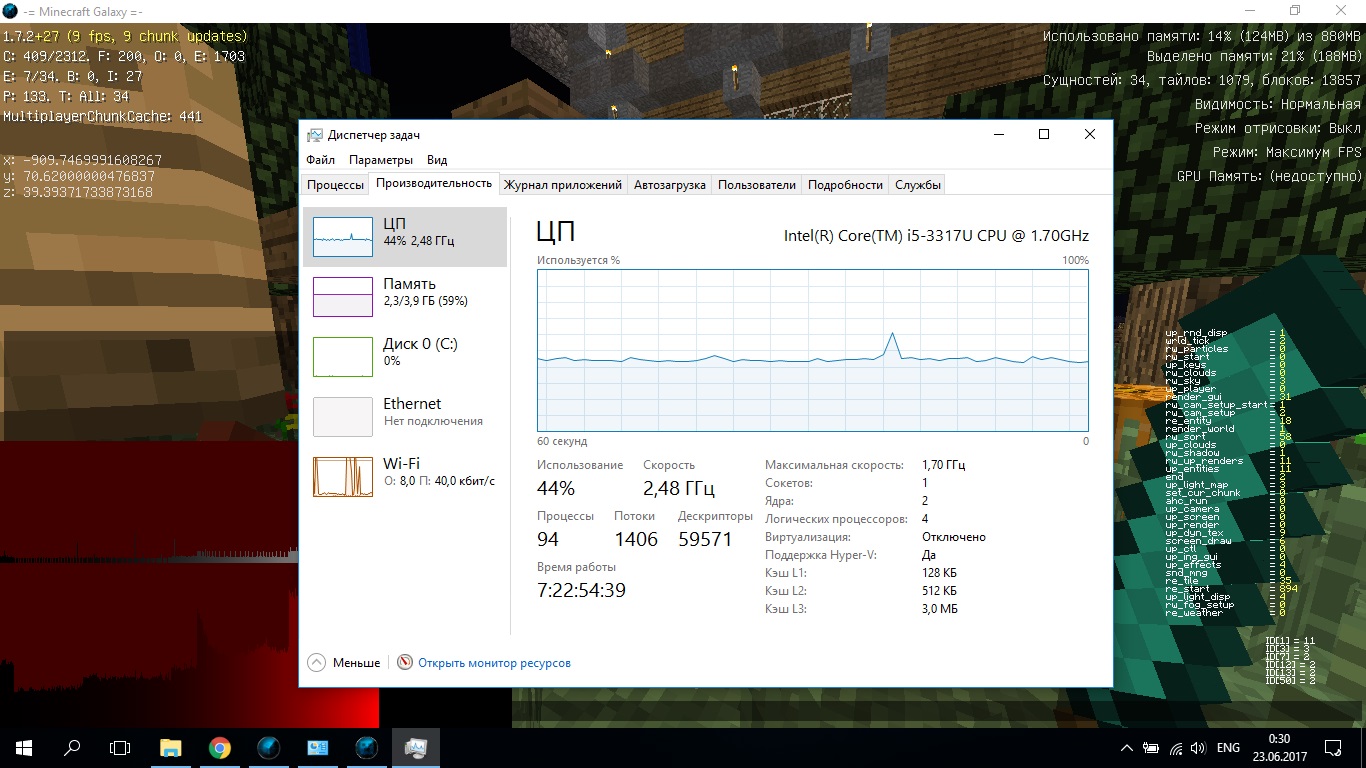
Task: Open Wi-Fi network tray icon
Action: (x=1176, y=748)
